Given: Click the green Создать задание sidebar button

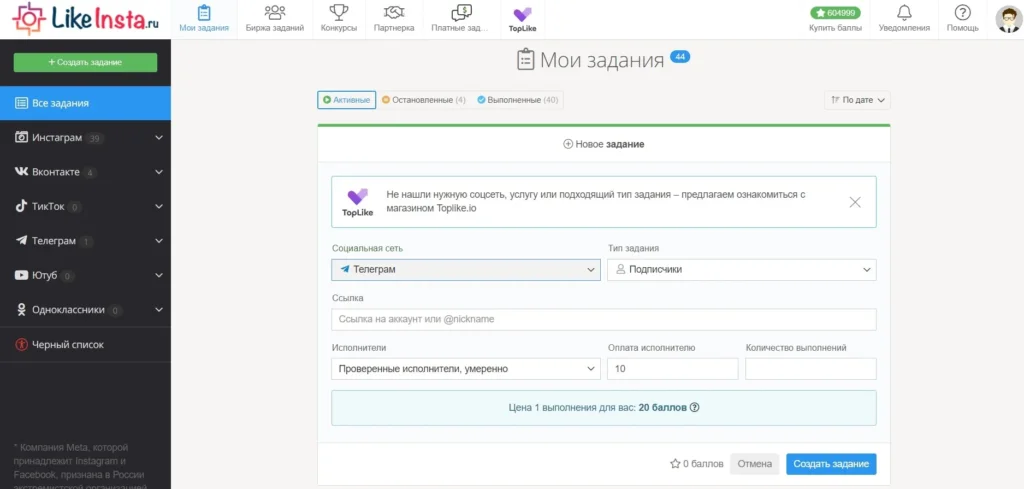Looking at the screenshot, I should point(86,62).
